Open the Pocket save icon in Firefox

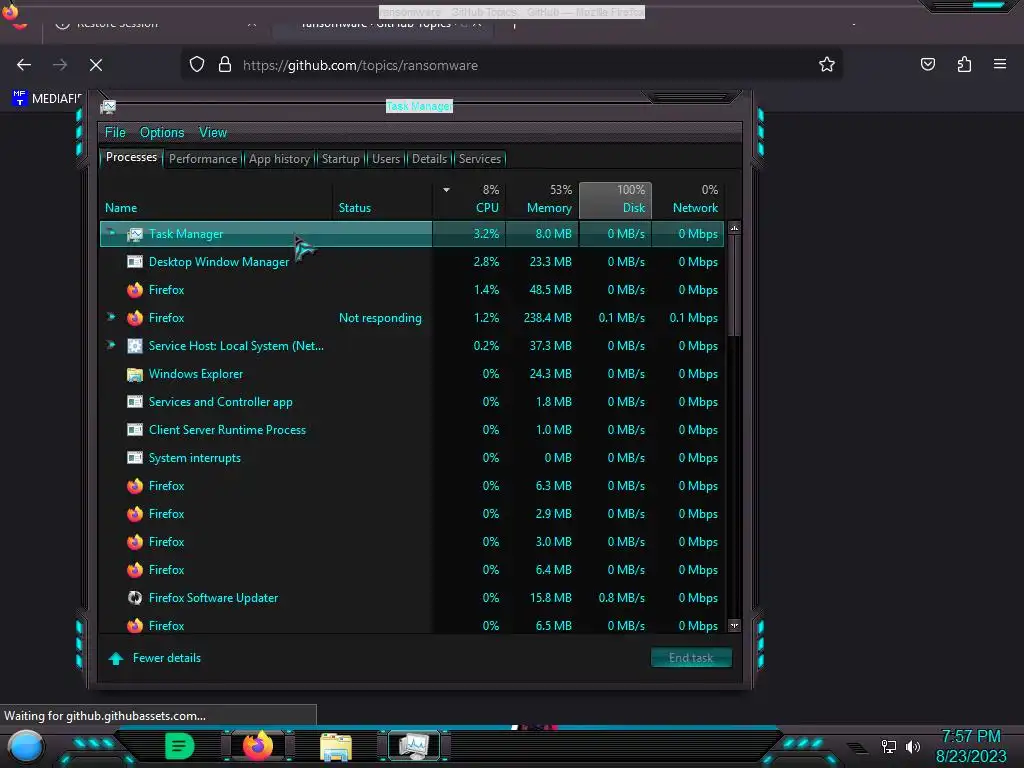[x=927, y=64]
